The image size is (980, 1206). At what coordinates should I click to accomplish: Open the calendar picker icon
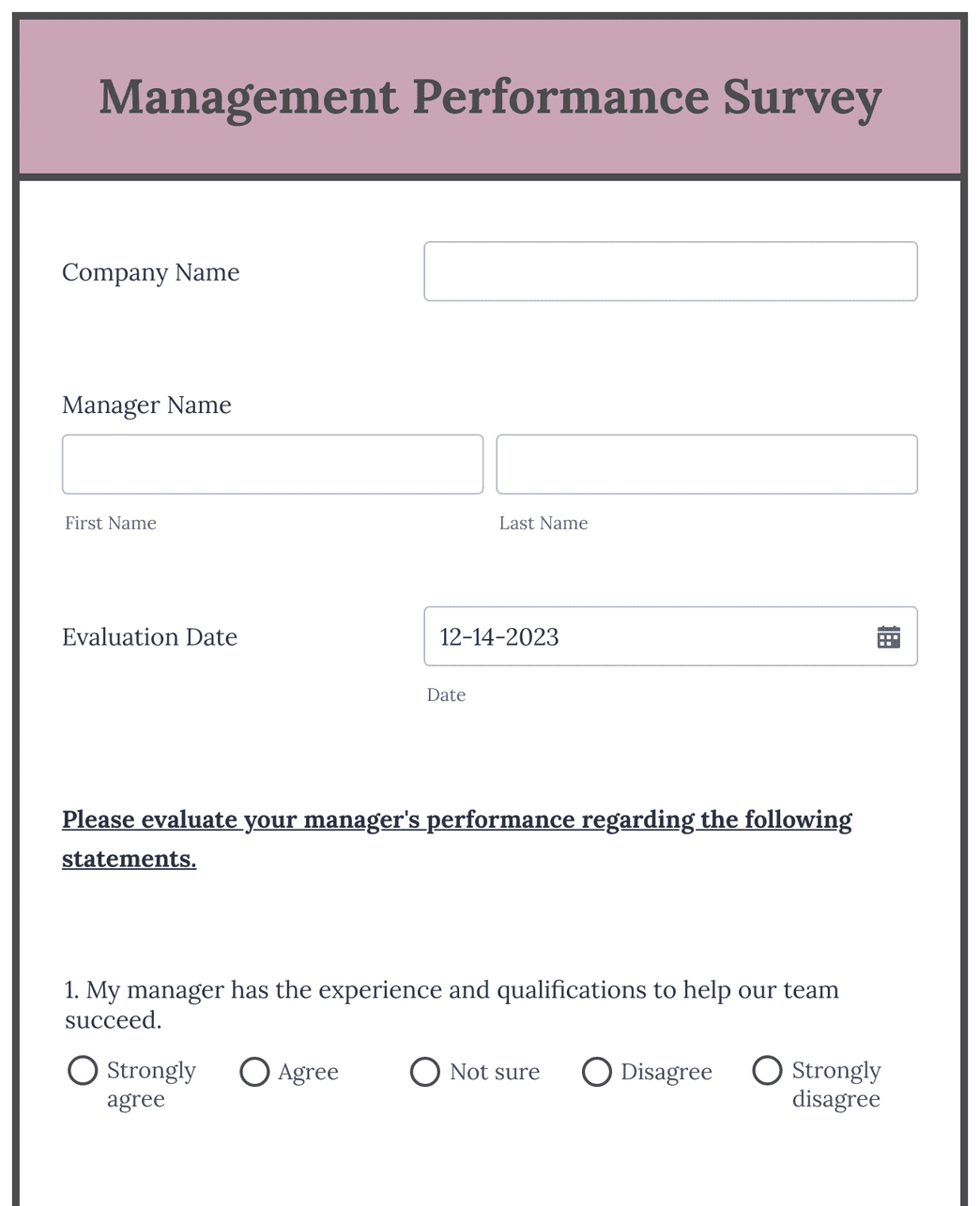[x=890, y=636]
